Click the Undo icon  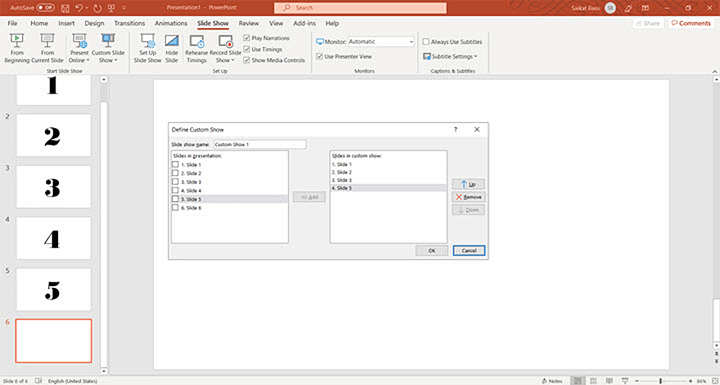pyautogui.click(x=79, y=8)
